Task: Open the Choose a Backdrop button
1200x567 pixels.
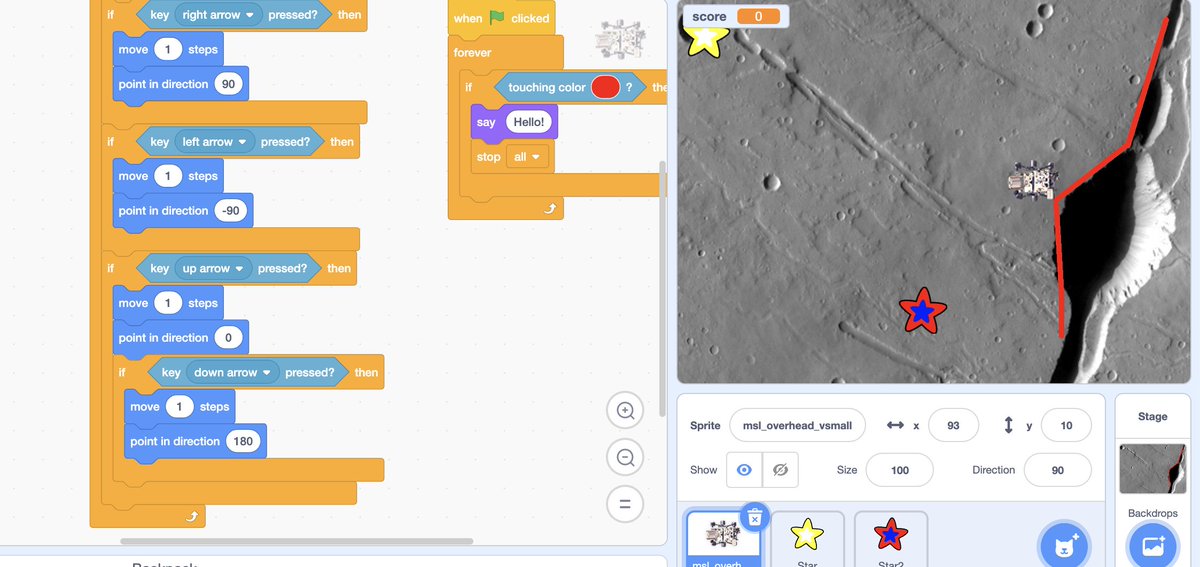Action: 1152,546
